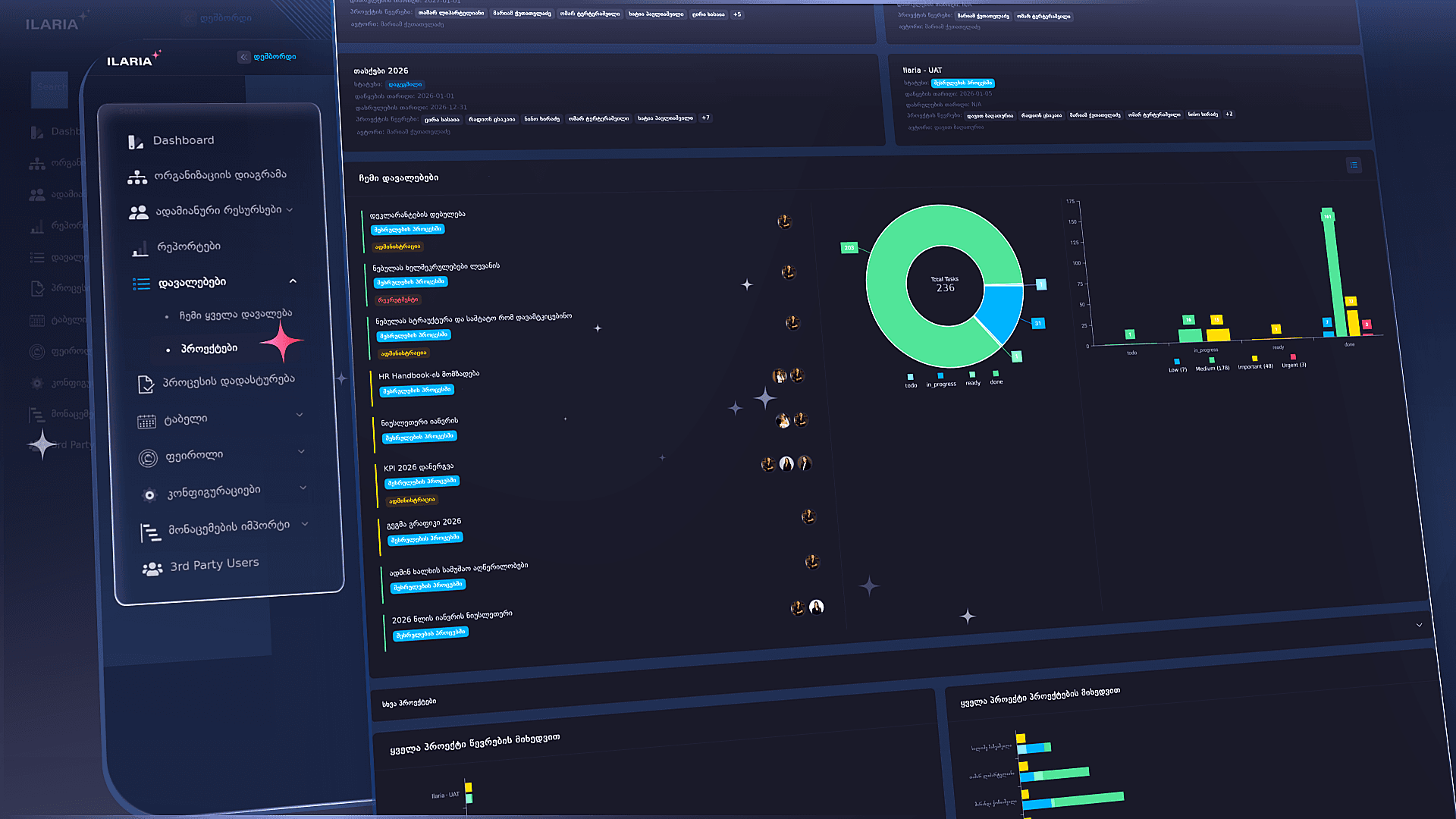Click the Dashboard icon in the sidebar

135,142
